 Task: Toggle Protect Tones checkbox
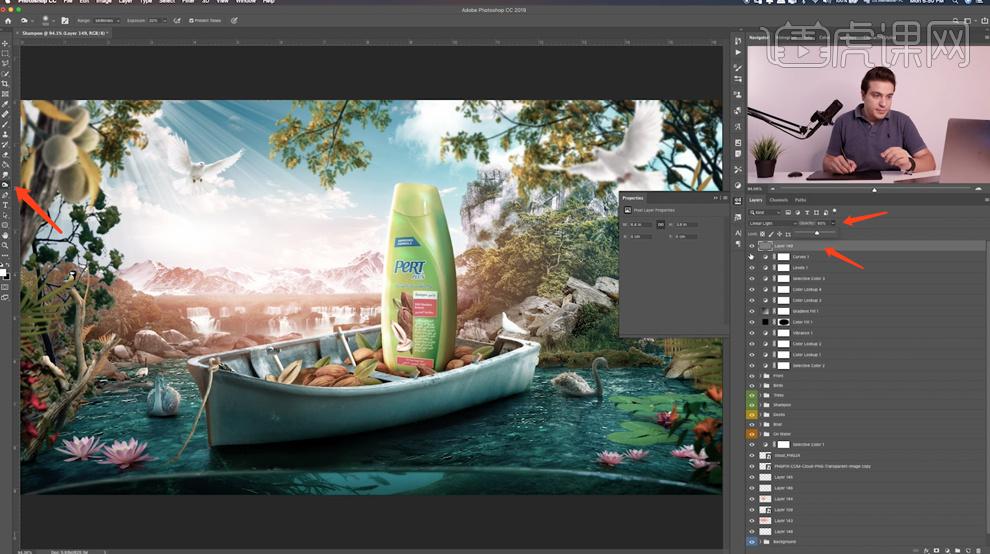[191, 20]
